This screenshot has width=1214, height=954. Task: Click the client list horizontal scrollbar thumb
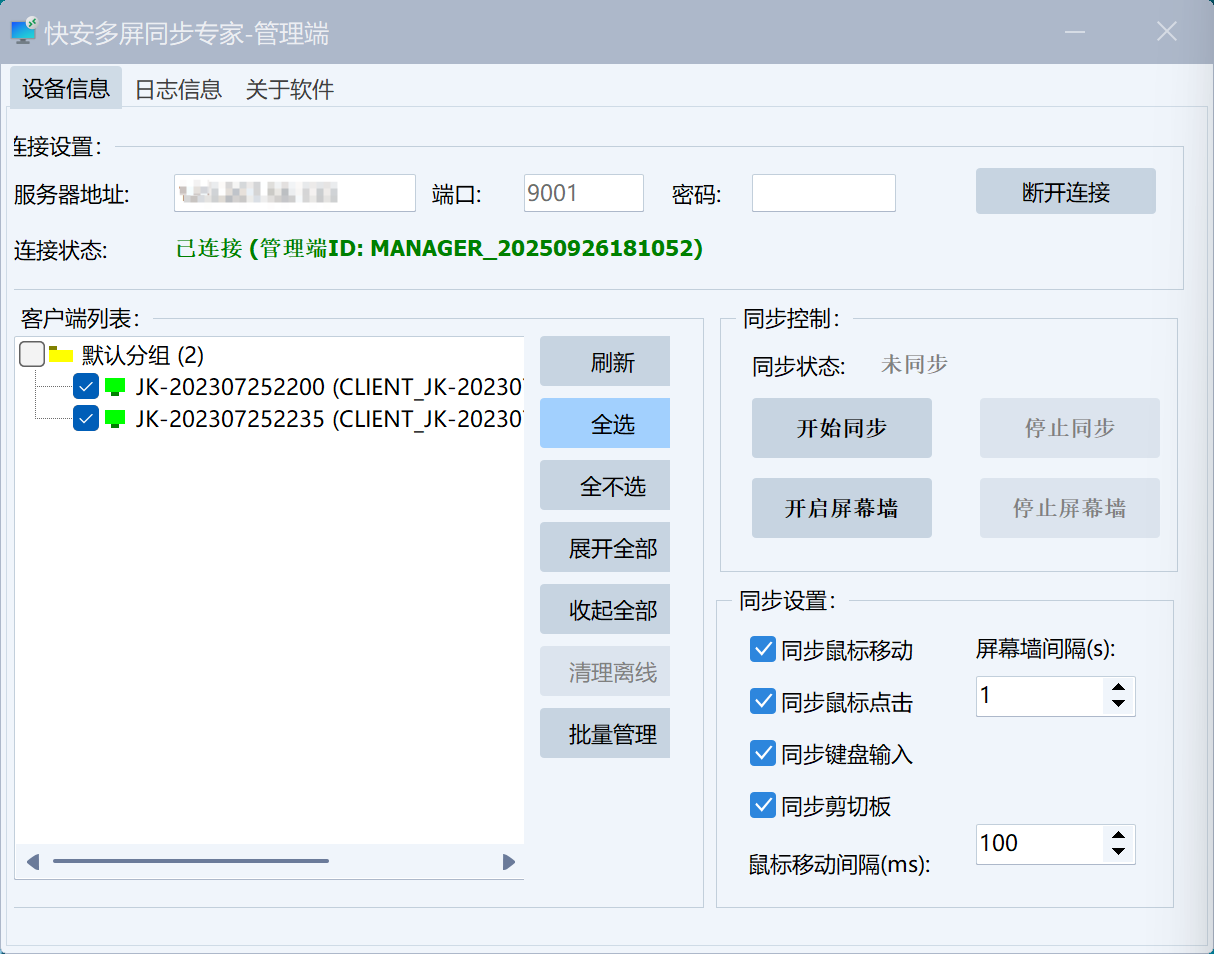point(190,861)
